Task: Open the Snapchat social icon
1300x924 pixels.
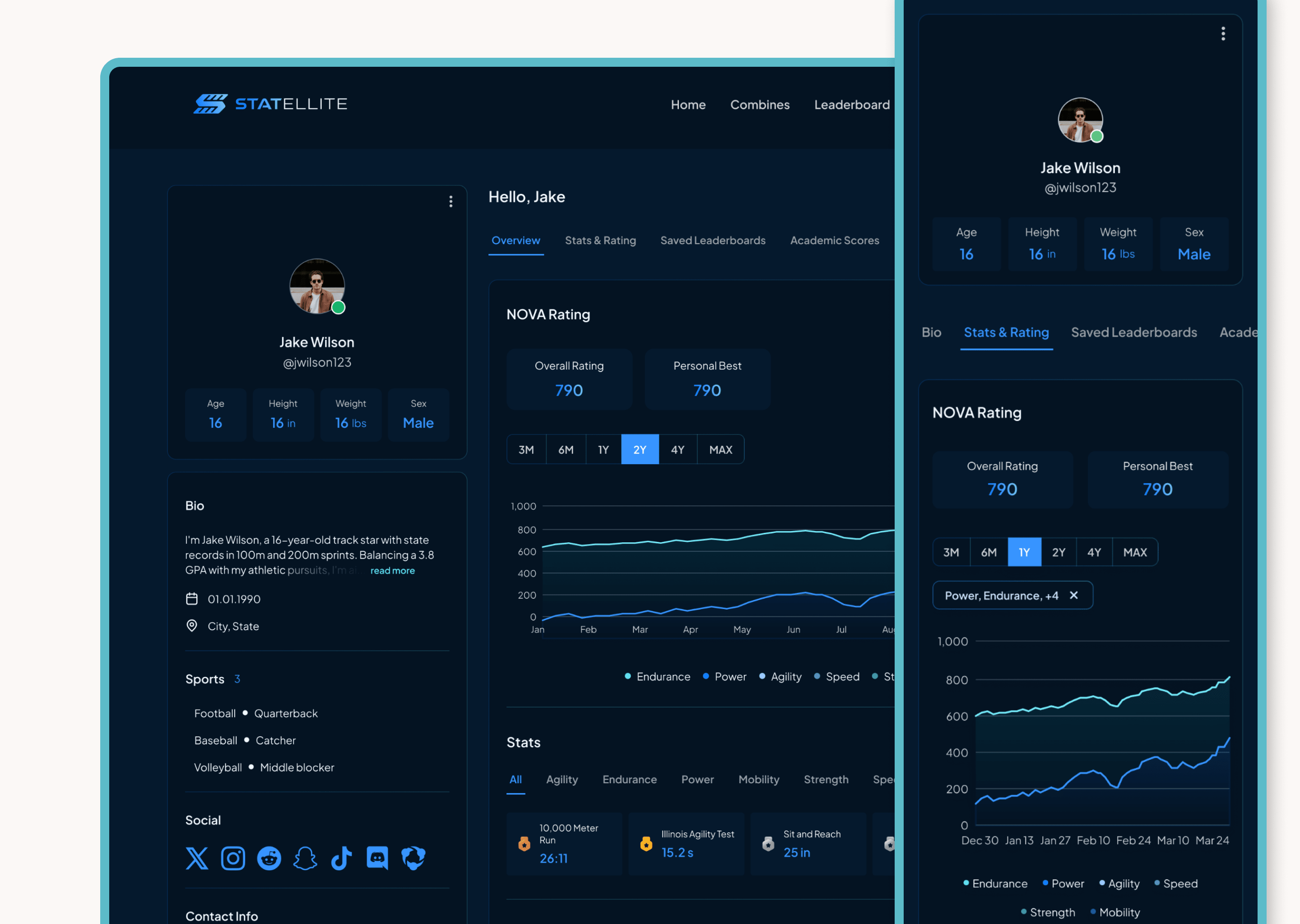Action: click(x=305, y=858)
